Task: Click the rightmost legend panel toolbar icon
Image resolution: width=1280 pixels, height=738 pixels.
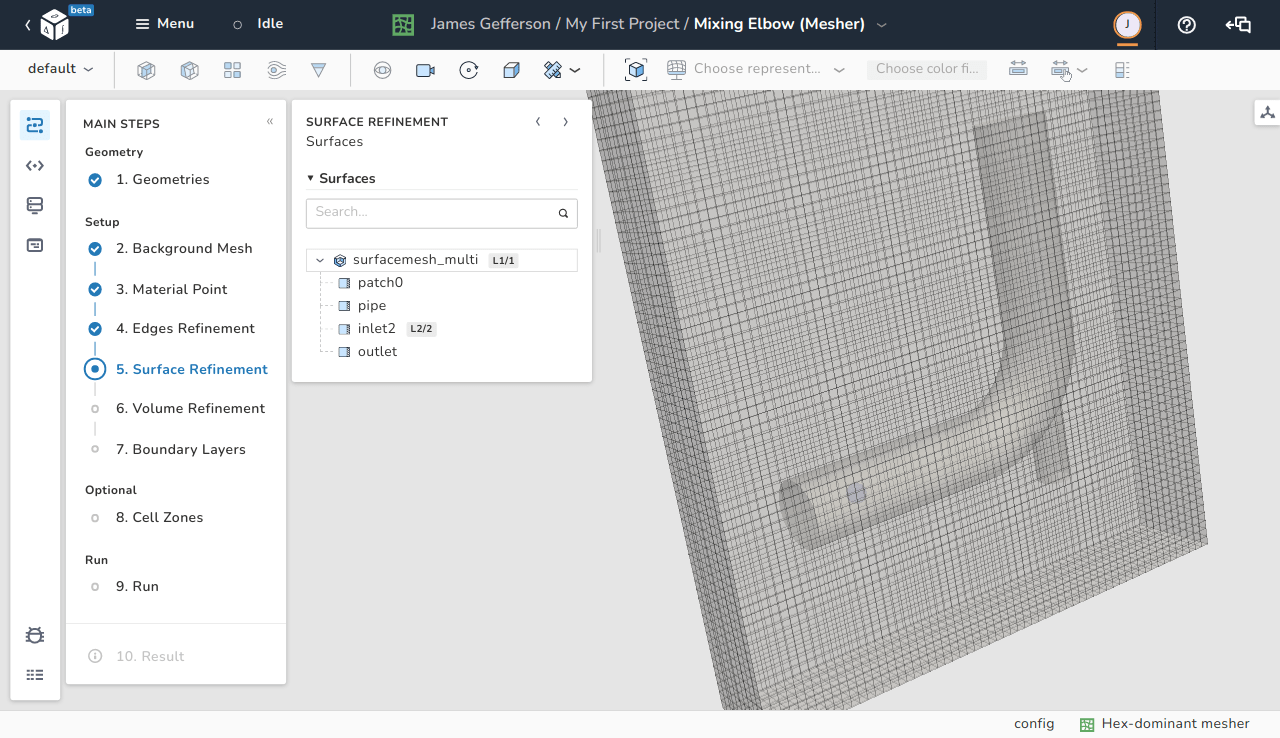Action: coord(1122,70)
